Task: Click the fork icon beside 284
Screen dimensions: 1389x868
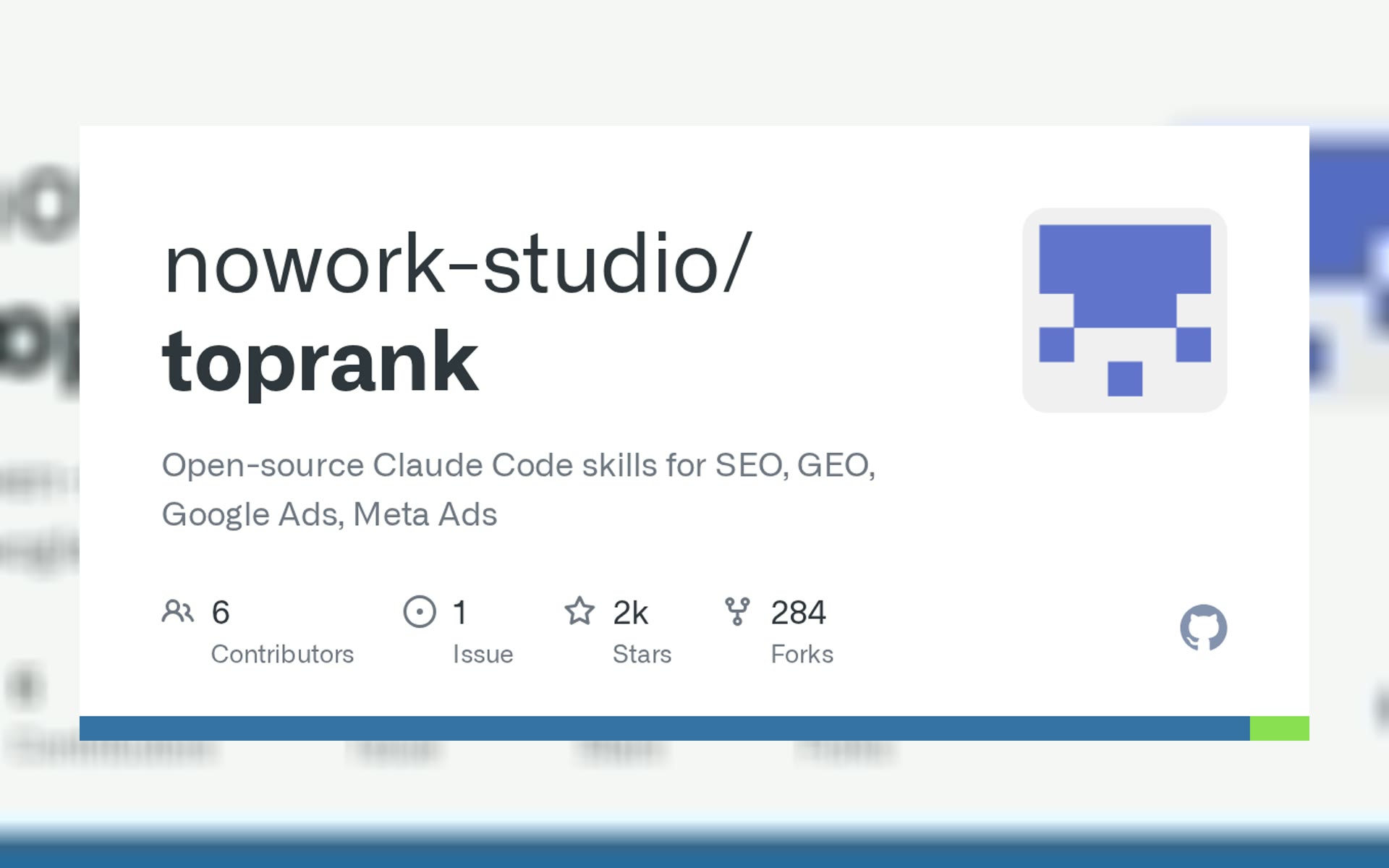Action: coord(737,612)
